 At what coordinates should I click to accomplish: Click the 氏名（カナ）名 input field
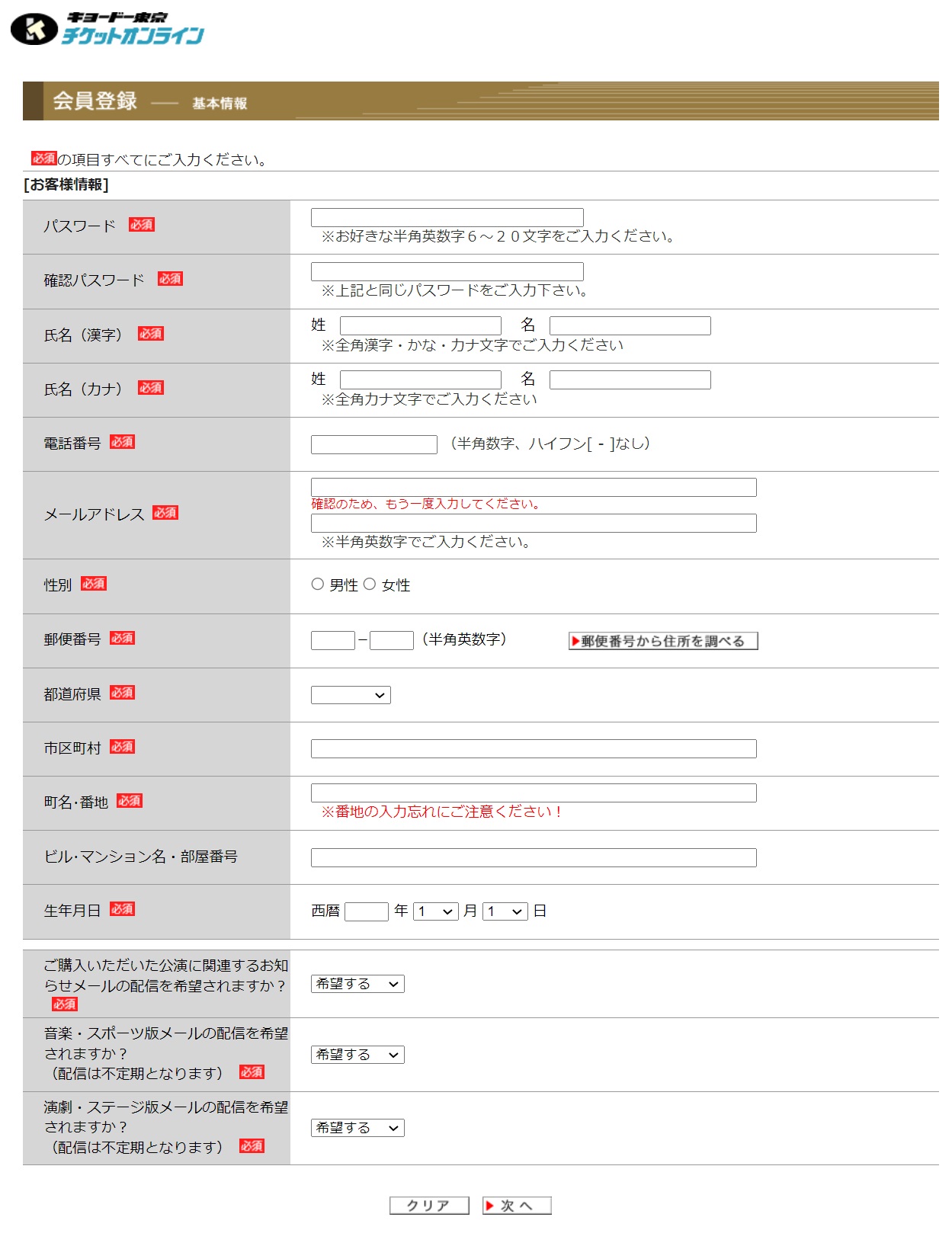click(630, 380)
